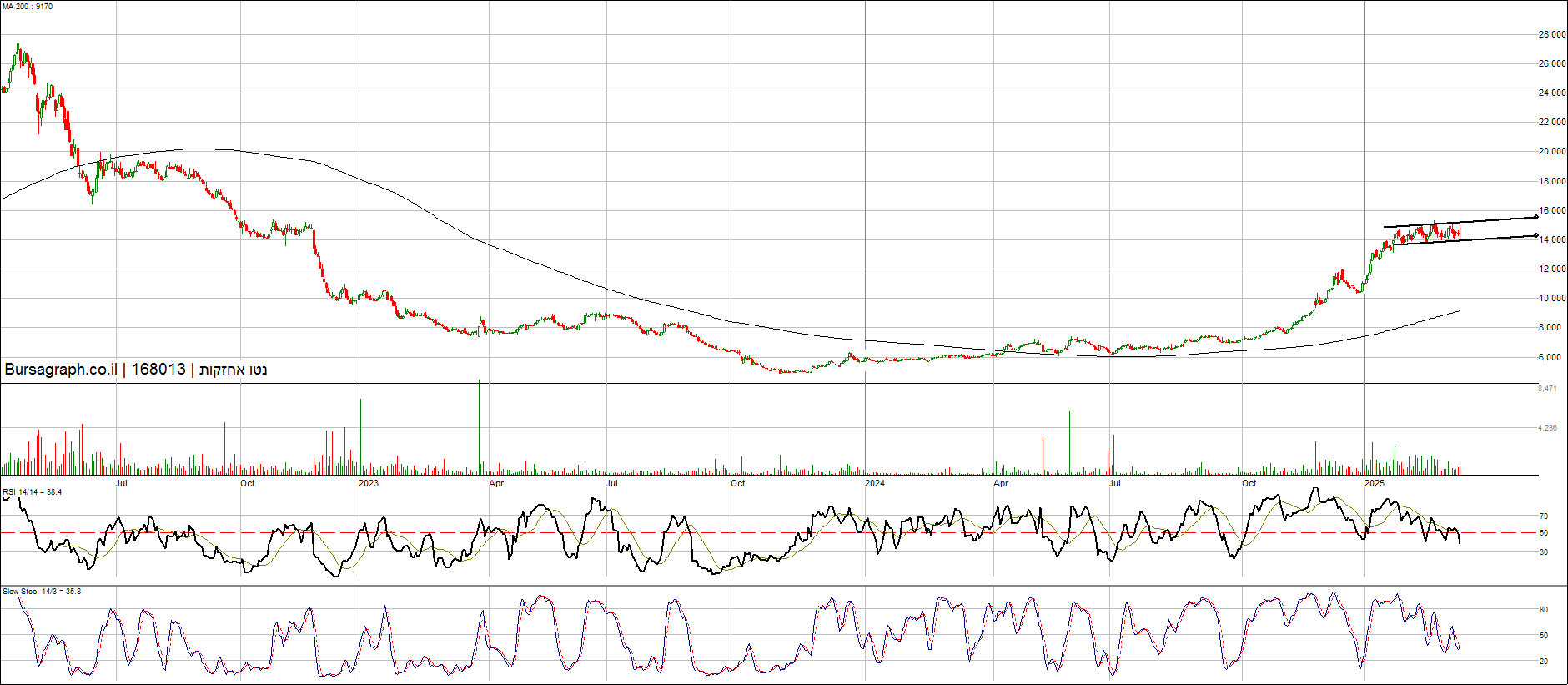Click the 16,000 price axis label
The height and width of the screenshot is (685, 1568).
[x=1551, y=211]
